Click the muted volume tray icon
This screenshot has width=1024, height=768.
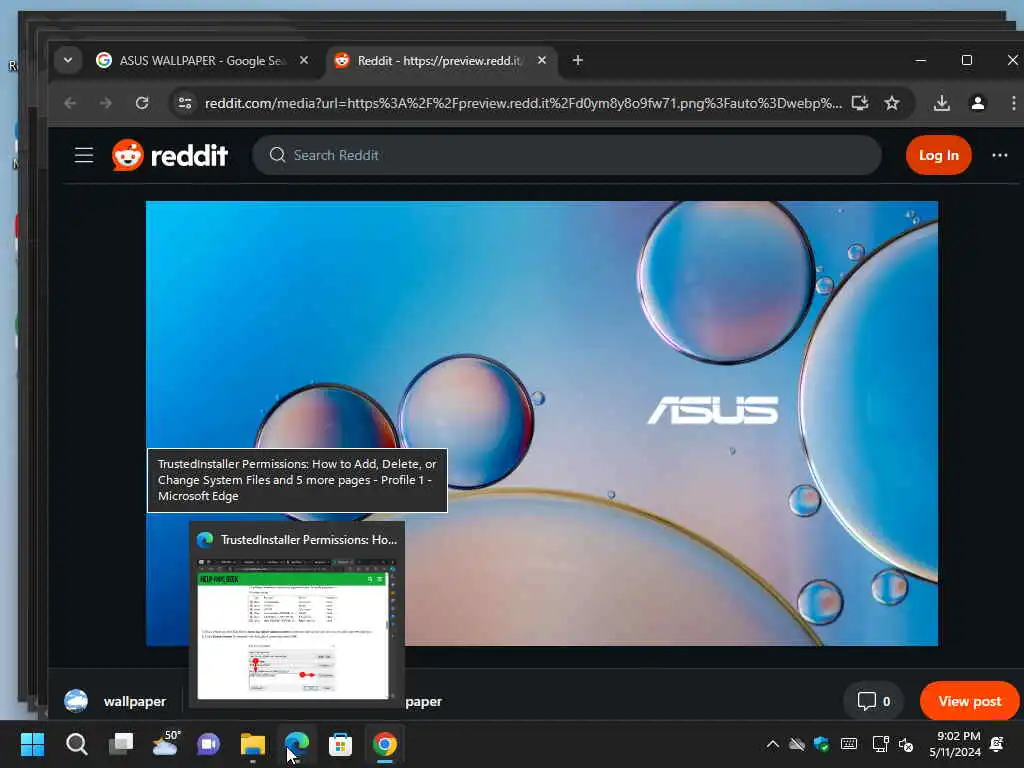click(906, 744)
